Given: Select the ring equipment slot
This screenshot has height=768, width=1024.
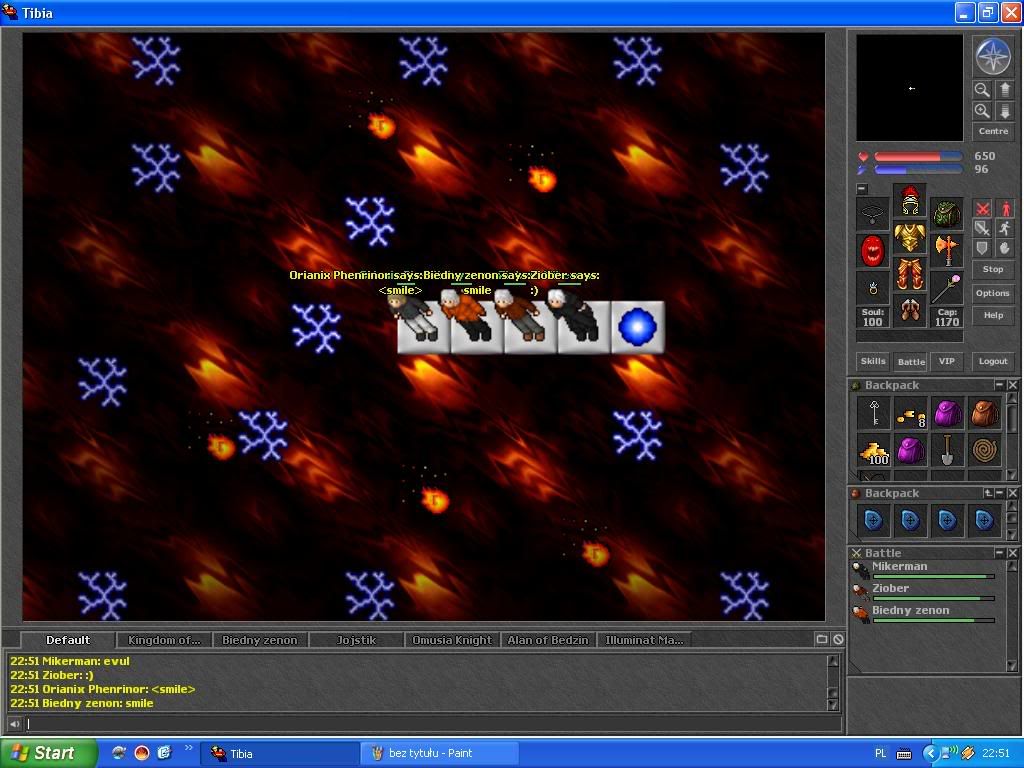Looking at the screenshot, I should pos(872,287).
